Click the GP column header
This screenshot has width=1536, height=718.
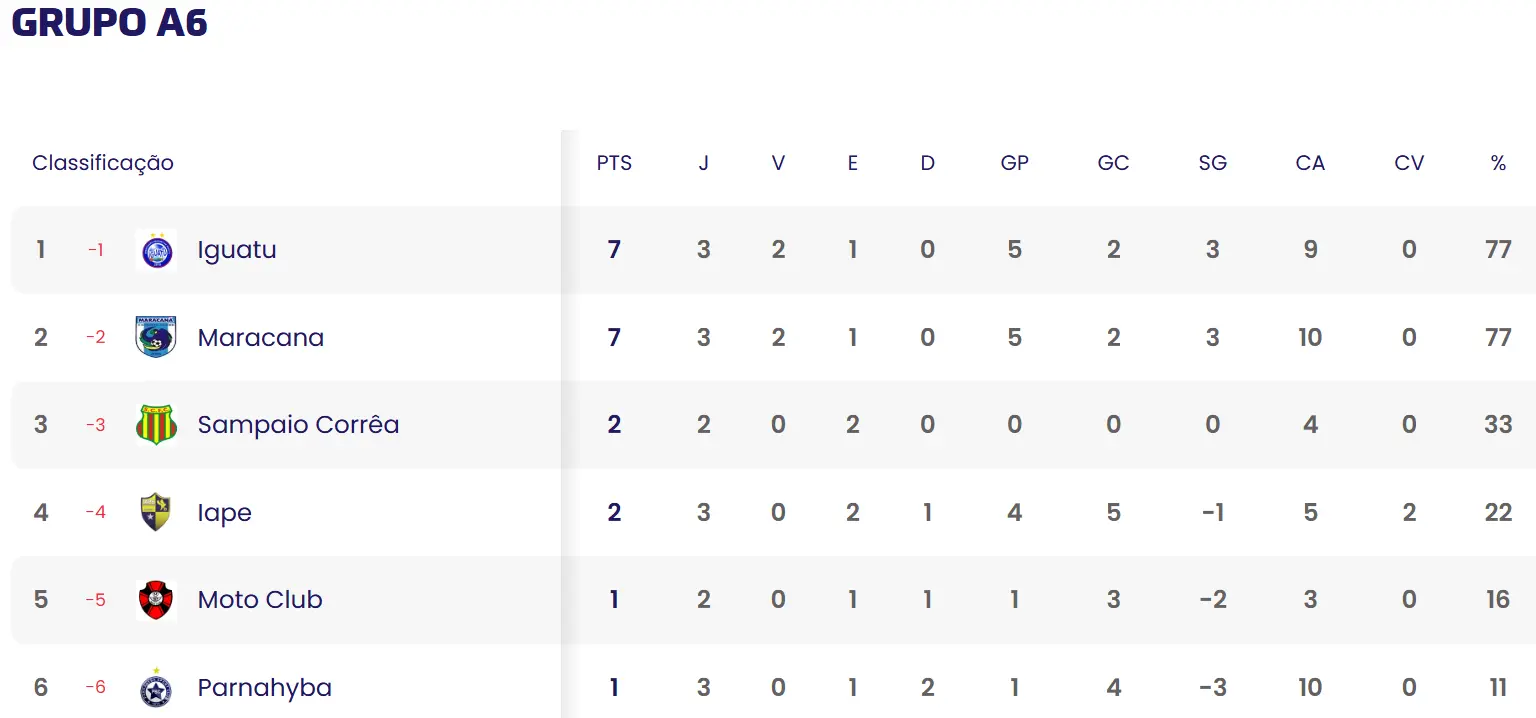point(1014,163)
